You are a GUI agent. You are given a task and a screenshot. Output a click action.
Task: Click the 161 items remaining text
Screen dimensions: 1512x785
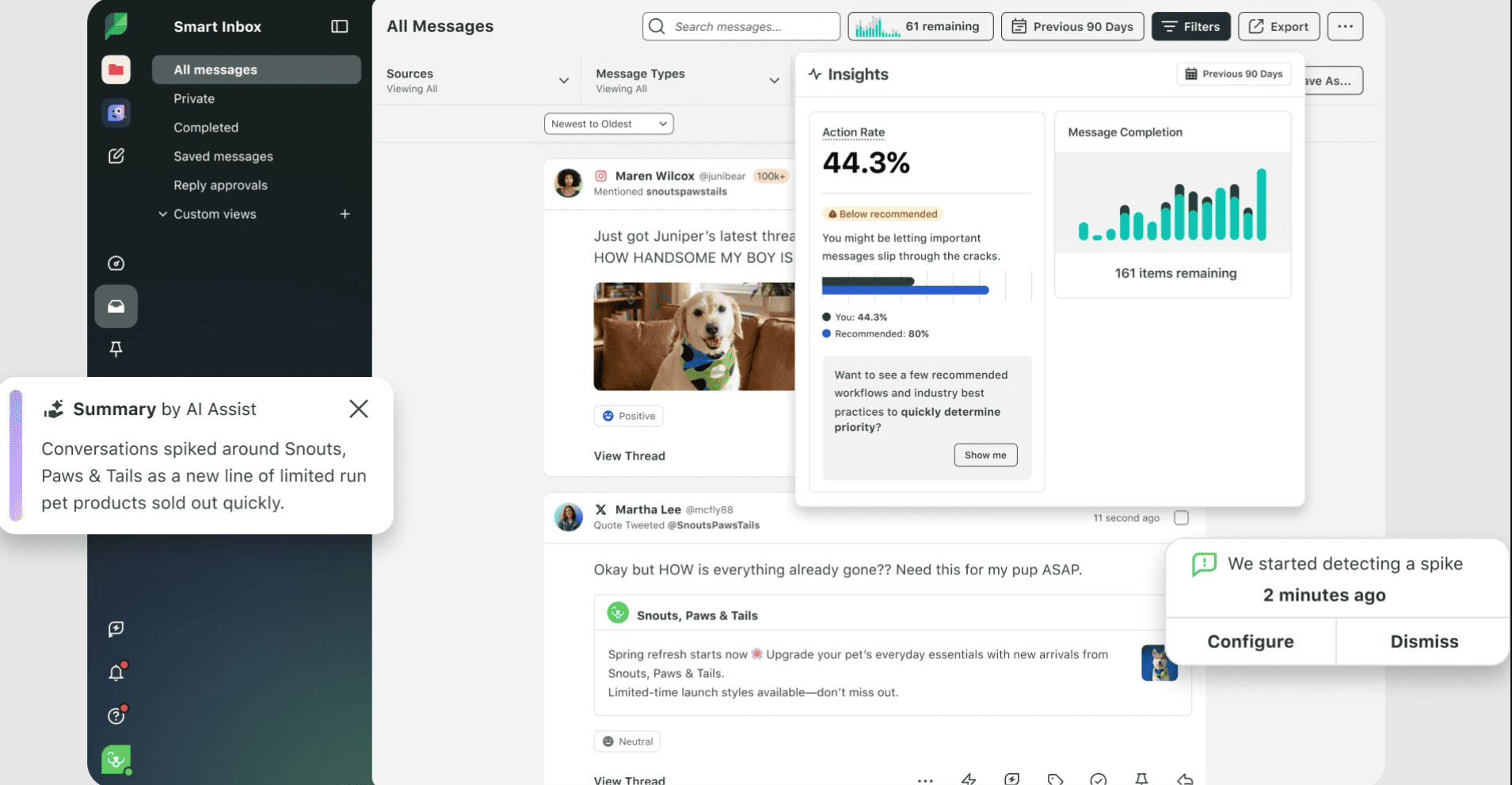(1175, 273)
